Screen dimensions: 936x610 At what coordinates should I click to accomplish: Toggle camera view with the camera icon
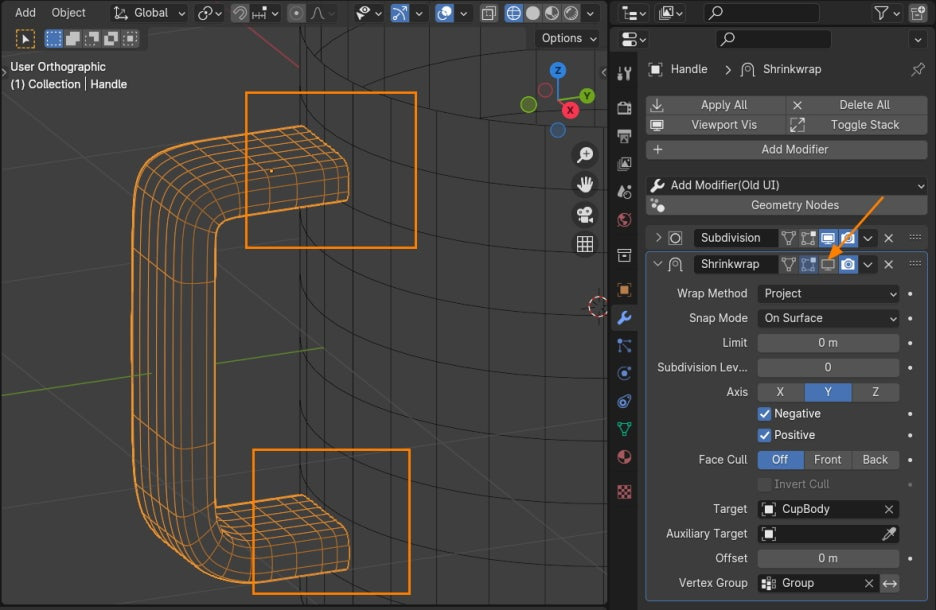[x=585, y=215]
